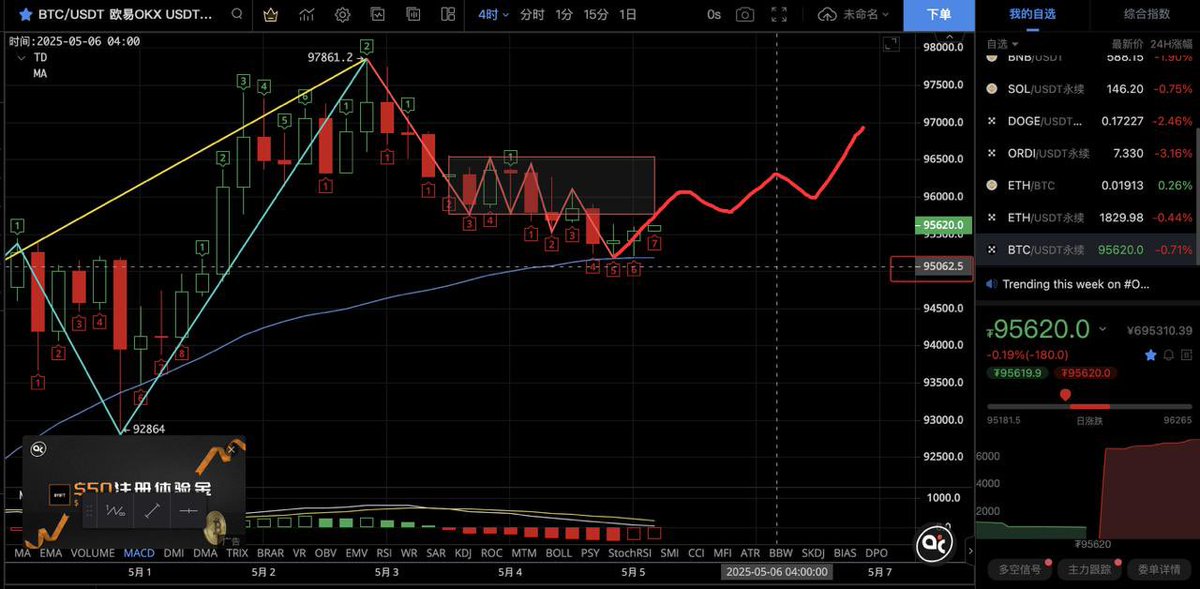Screen dimensions: 1200x589
Task: Expand the dropdown arrow next to 95620.0 price
Action: click(1101, 329)
